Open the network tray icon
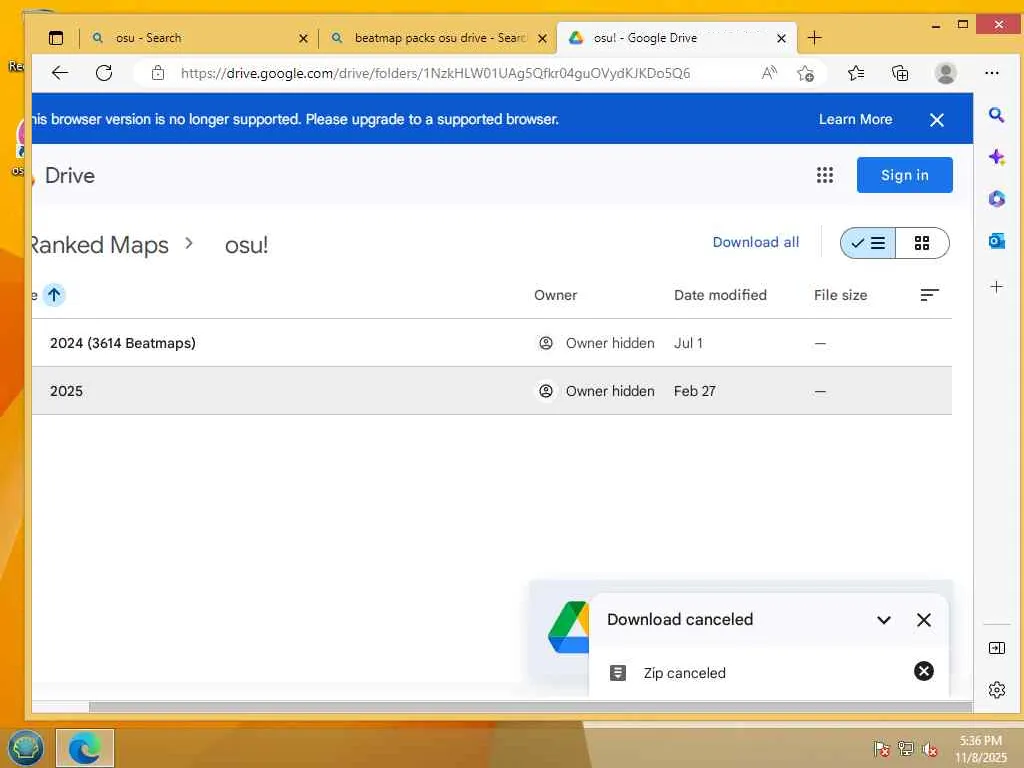The width and height of the screenshot is (1024, 768). [x=905, y=748]
